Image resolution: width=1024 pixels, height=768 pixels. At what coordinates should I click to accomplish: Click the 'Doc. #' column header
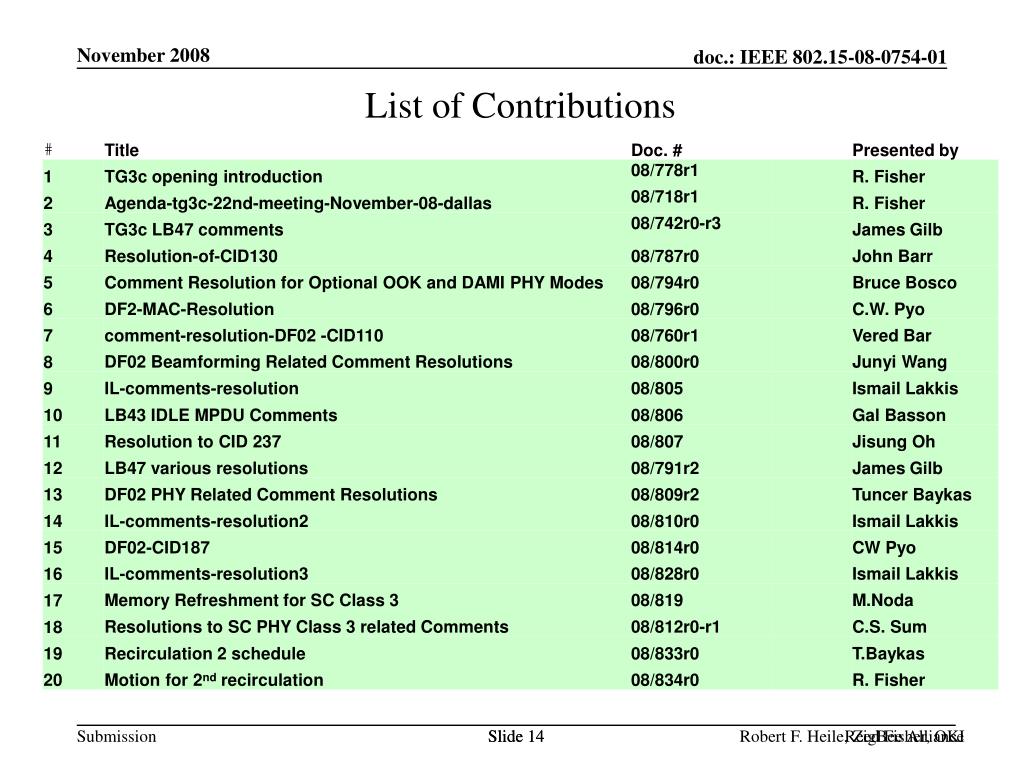(x=656, y=150)
